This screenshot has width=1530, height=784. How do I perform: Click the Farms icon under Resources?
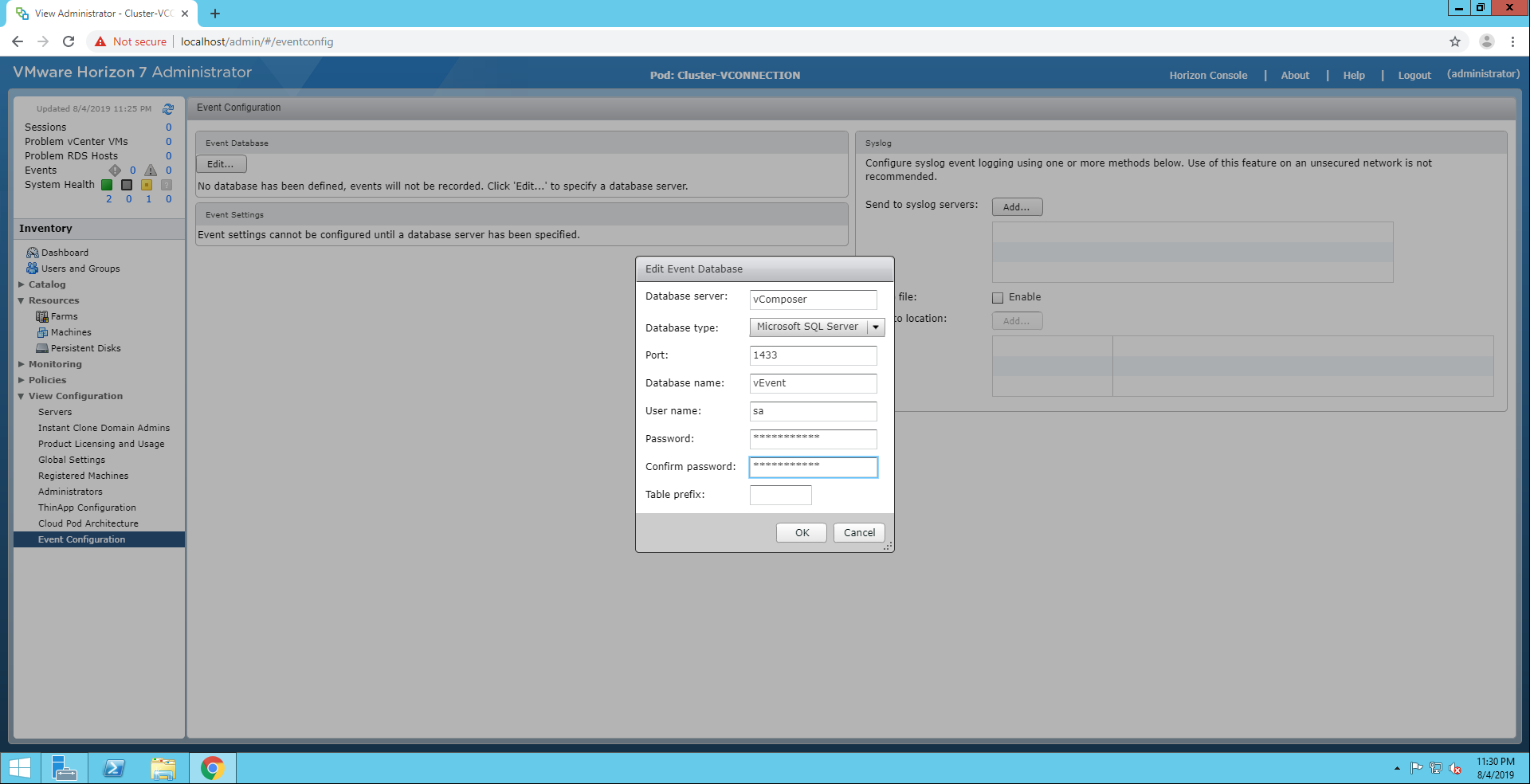coord(42,316)
